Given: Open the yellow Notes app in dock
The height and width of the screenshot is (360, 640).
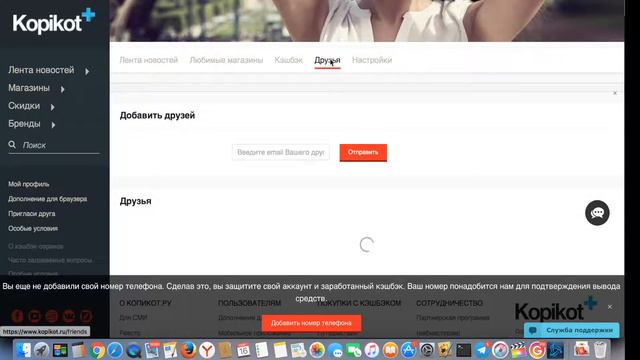Looking at the screenshot, I should click(280, 350).
